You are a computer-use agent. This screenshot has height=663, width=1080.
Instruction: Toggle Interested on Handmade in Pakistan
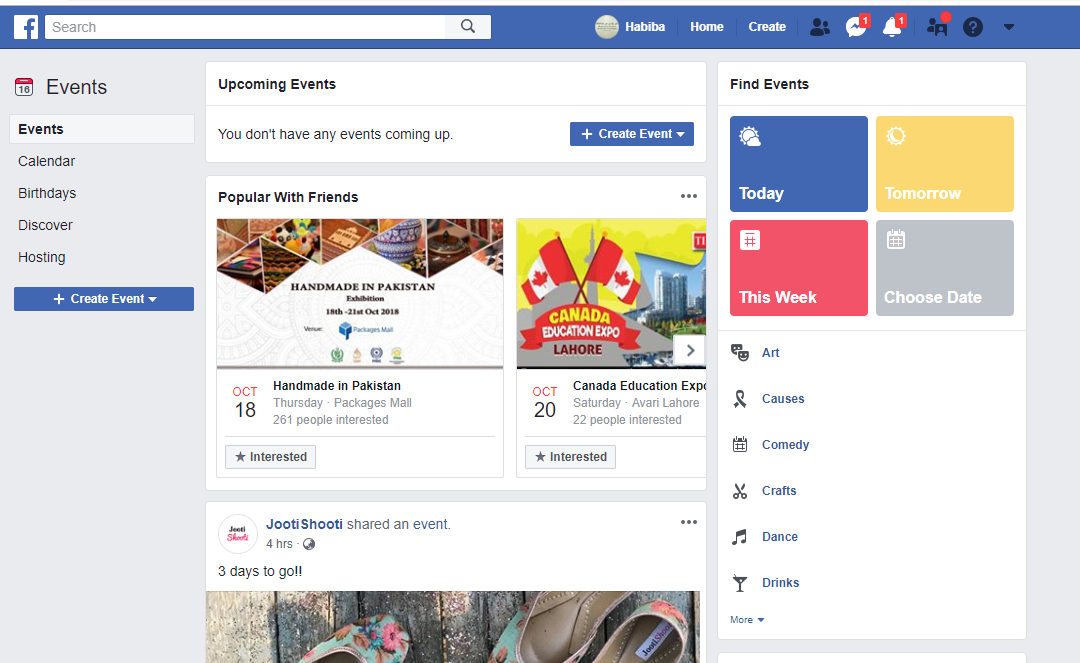pos(271,457)
